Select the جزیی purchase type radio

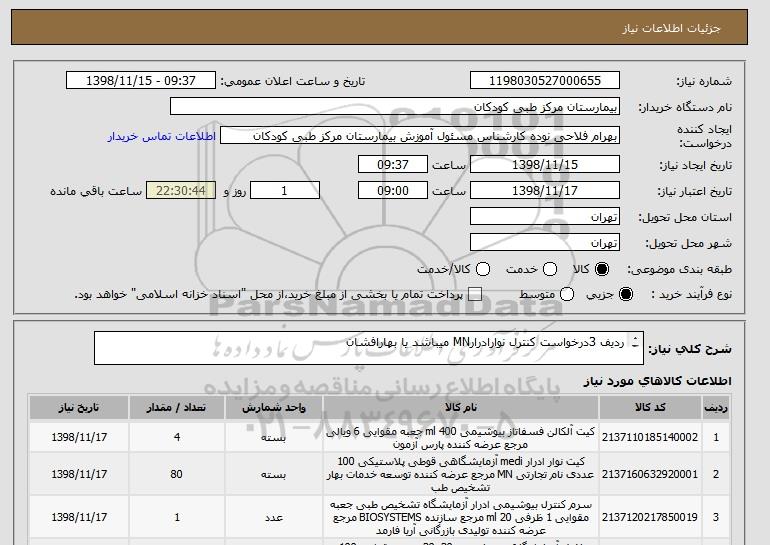(626, 294)
